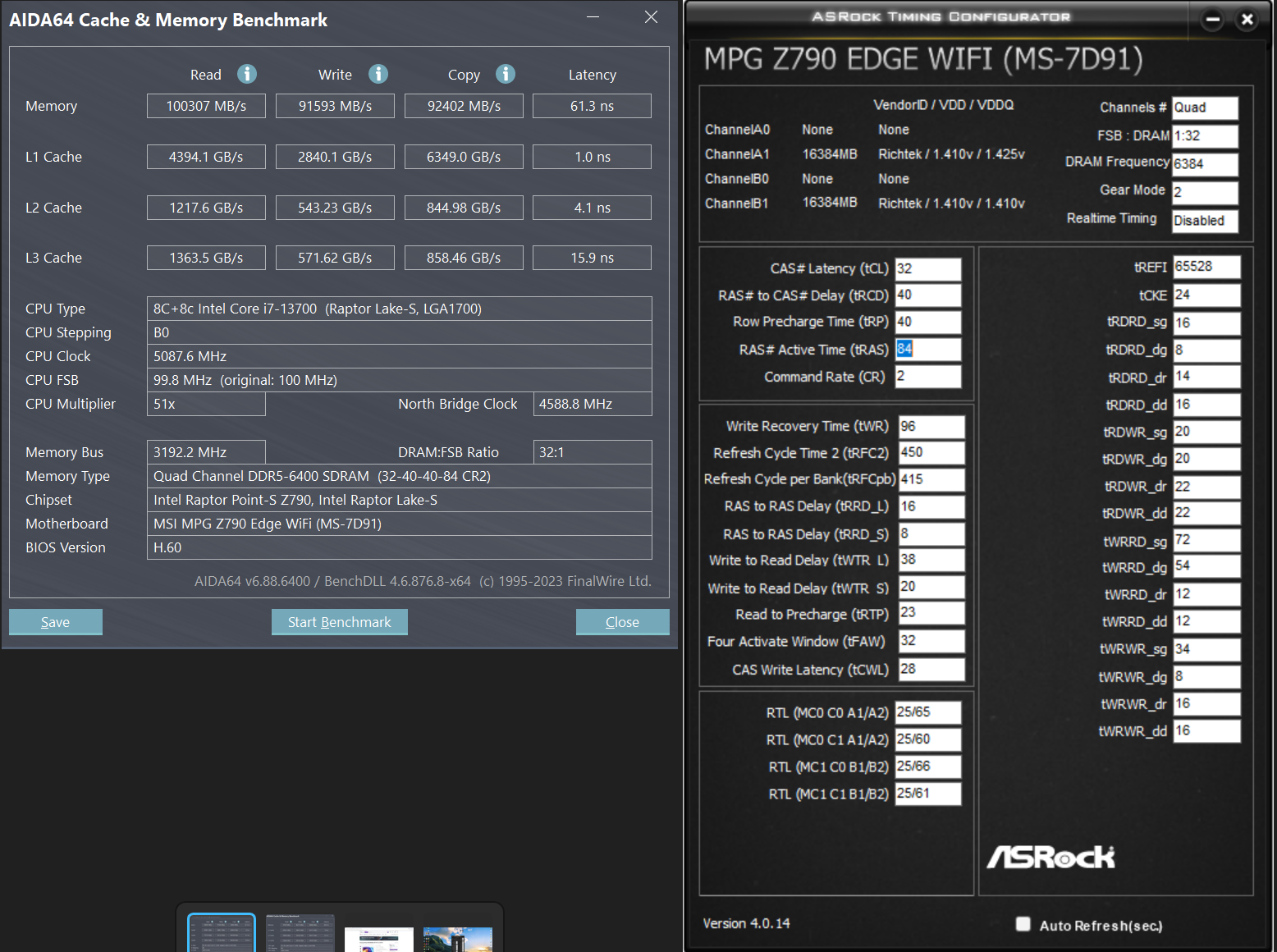
Task: Click the tRDRD_dg field
Action: point(1206,350)
